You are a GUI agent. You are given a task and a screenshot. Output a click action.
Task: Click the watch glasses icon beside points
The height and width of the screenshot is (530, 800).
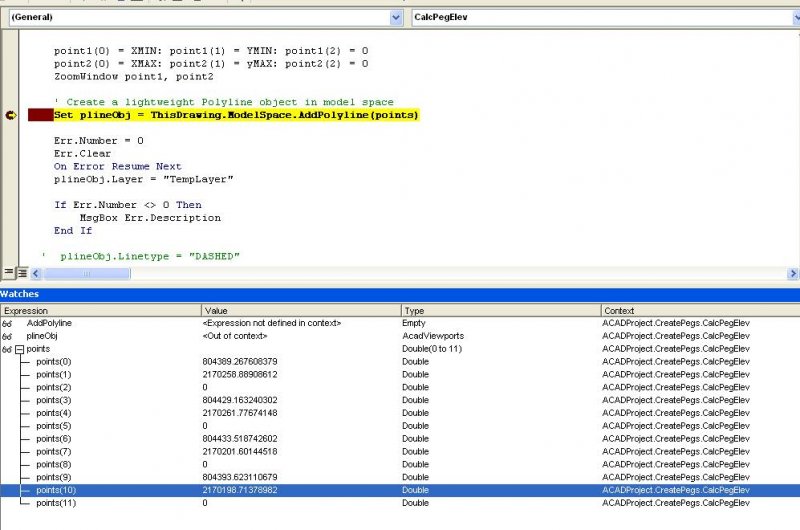(x=7, y=349)
